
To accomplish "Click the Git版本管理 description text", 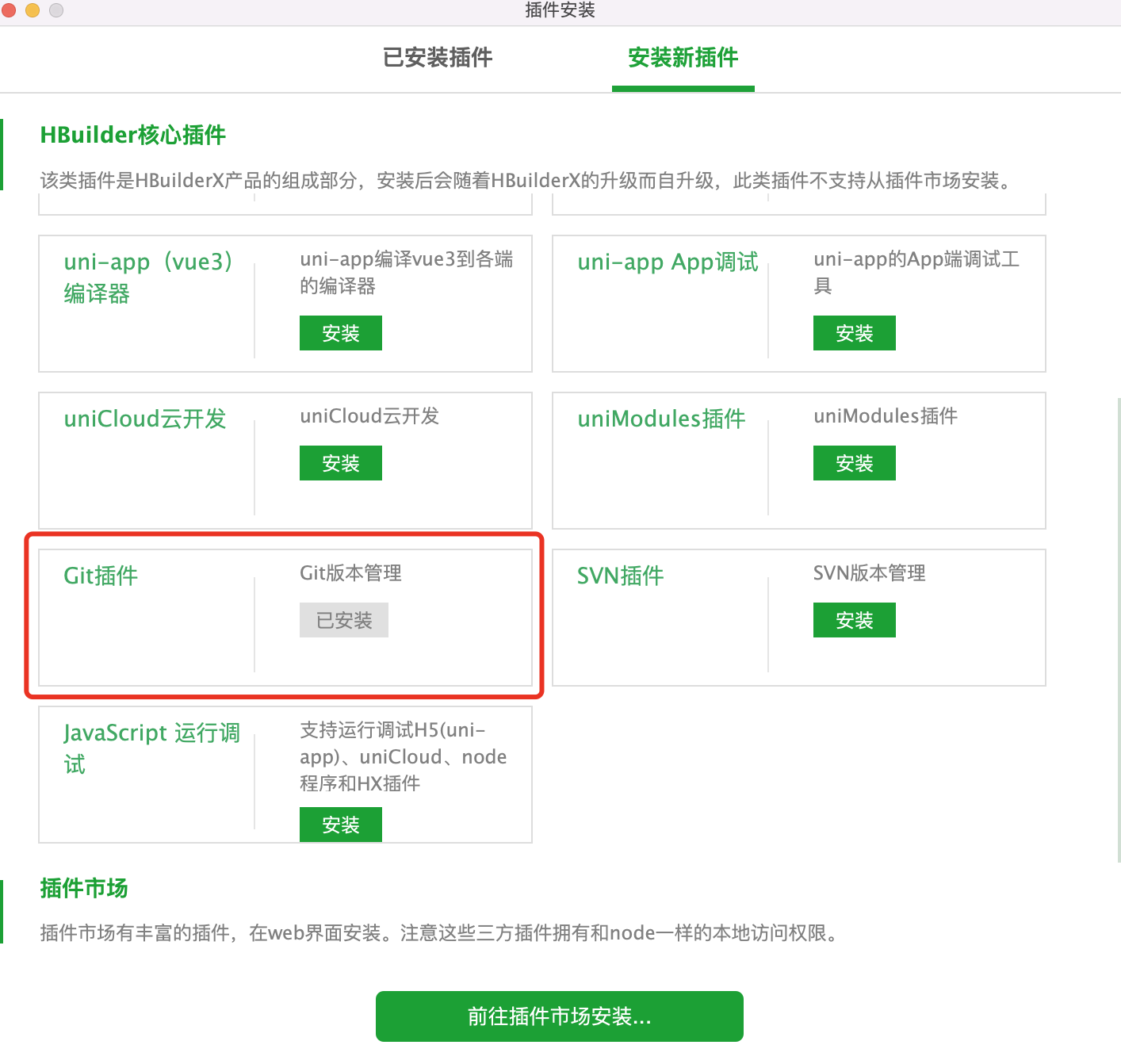I will click(x=350, y=573).
